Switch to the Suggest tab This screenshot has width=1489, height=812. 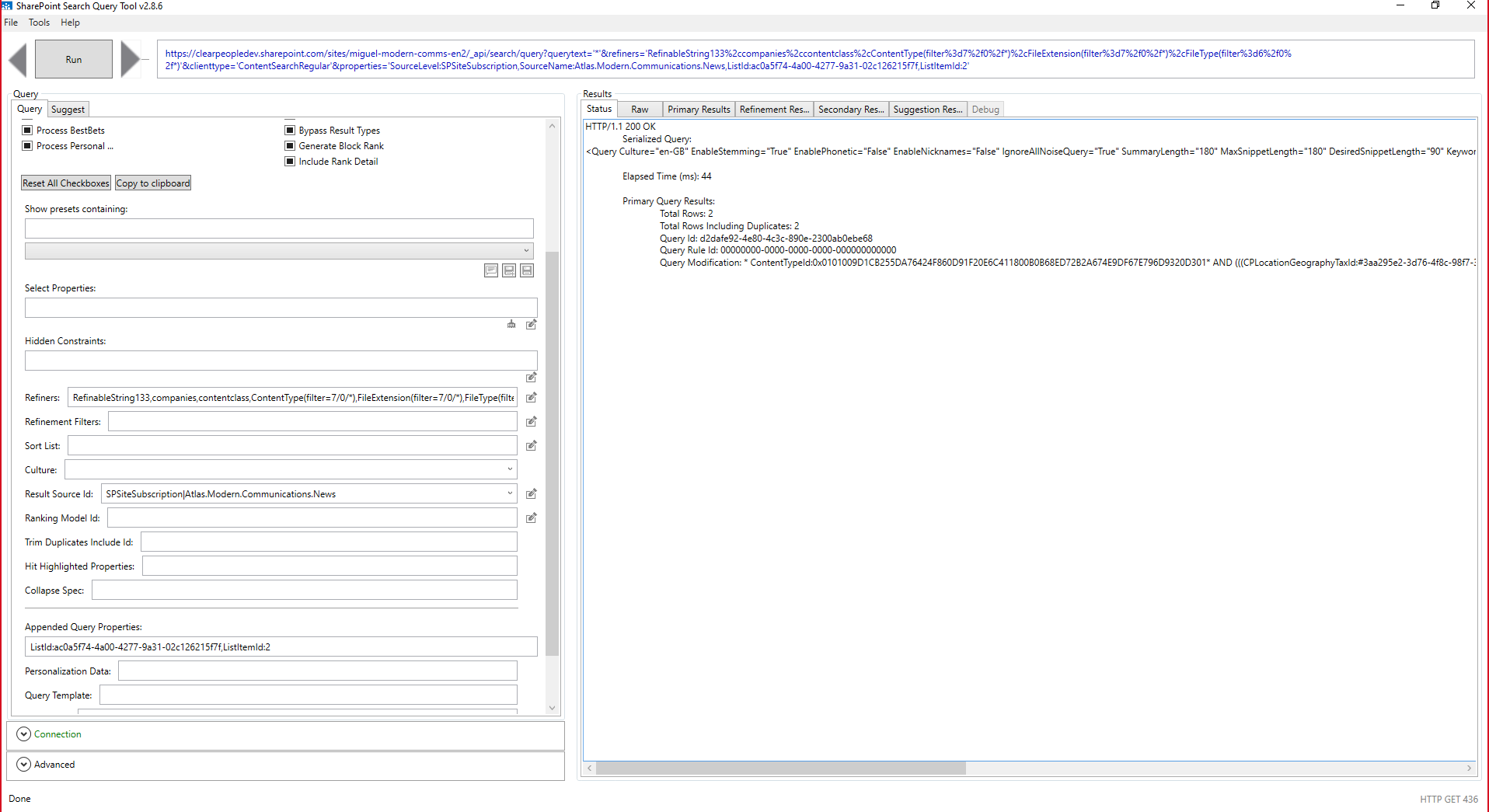[68, 110]
